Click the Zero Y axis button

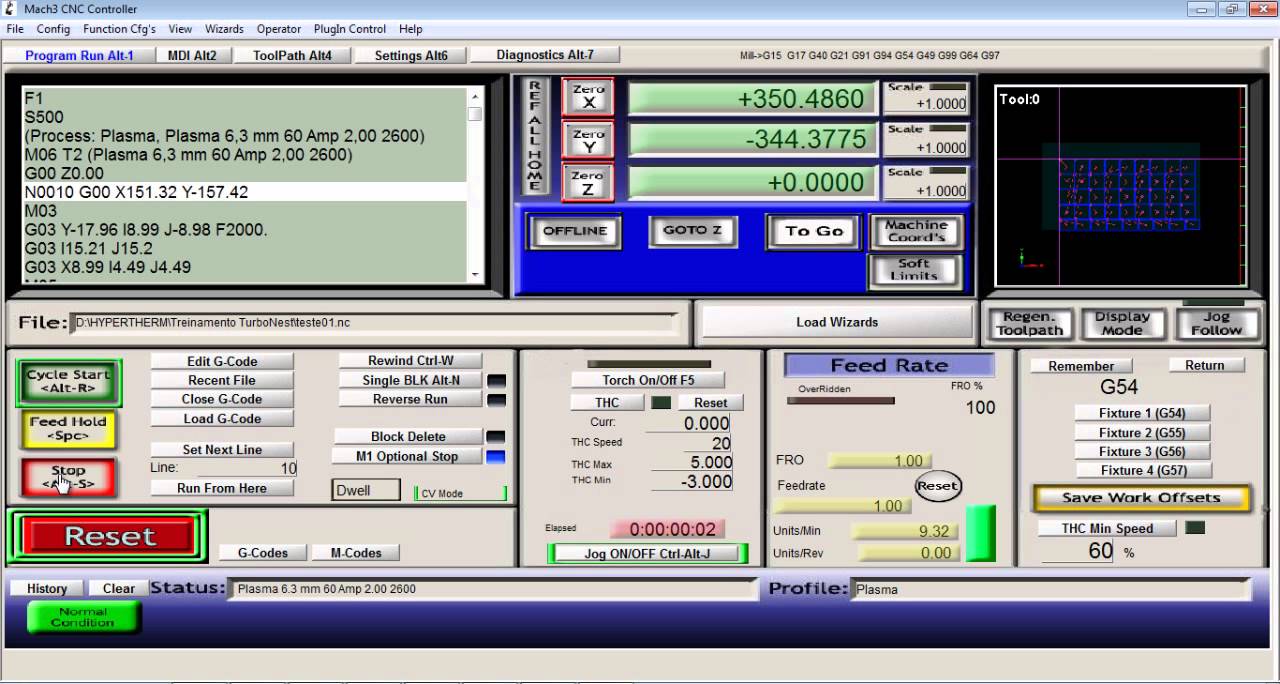(x=588, y=140)
